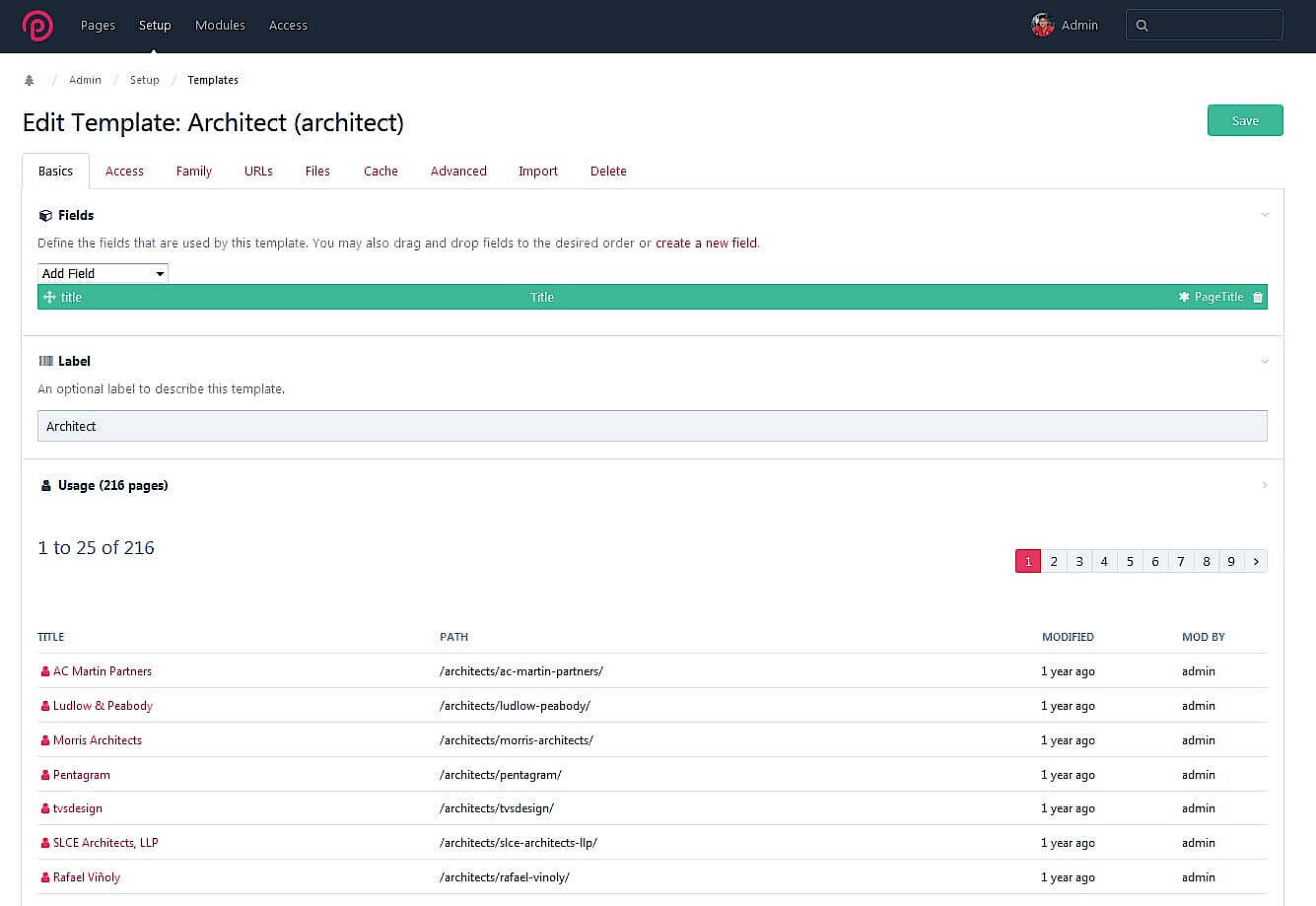1316x906 pixels.
Task: Click the home tree icon in the breadcrumb
Action: (29, 80)
